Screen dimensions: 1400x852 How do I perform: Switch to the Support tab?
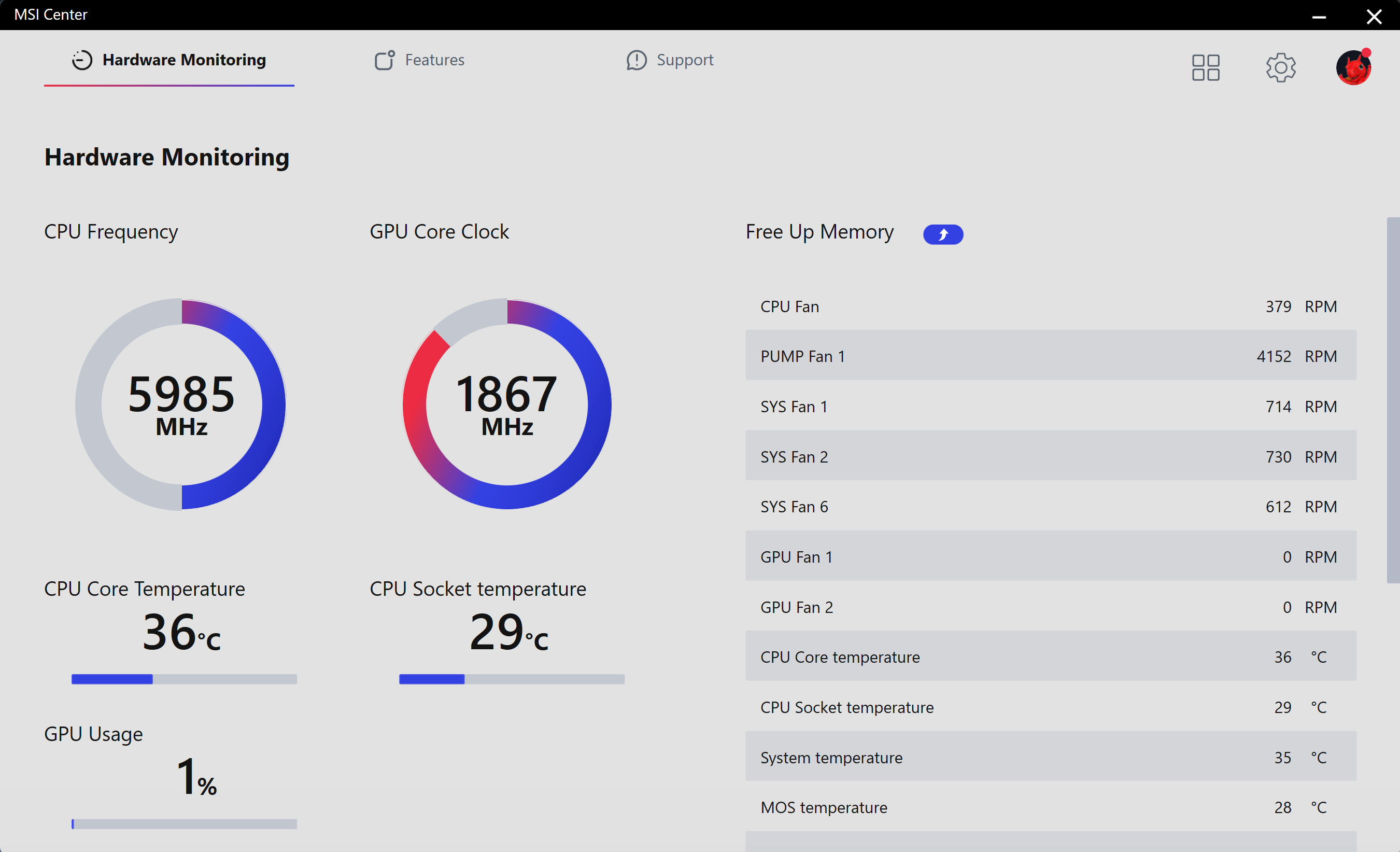(685, 60)
